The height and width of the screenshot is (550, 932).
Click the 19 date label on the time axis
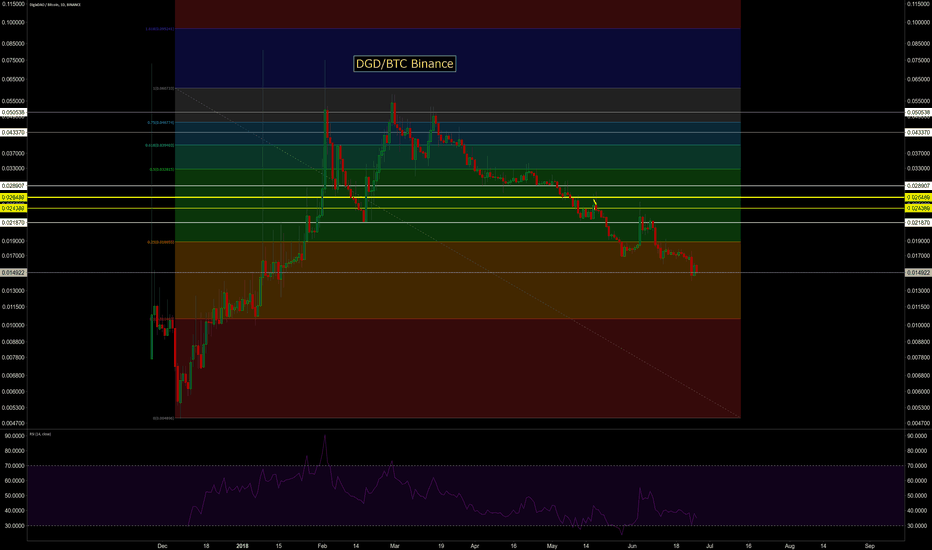pos(441,546)
